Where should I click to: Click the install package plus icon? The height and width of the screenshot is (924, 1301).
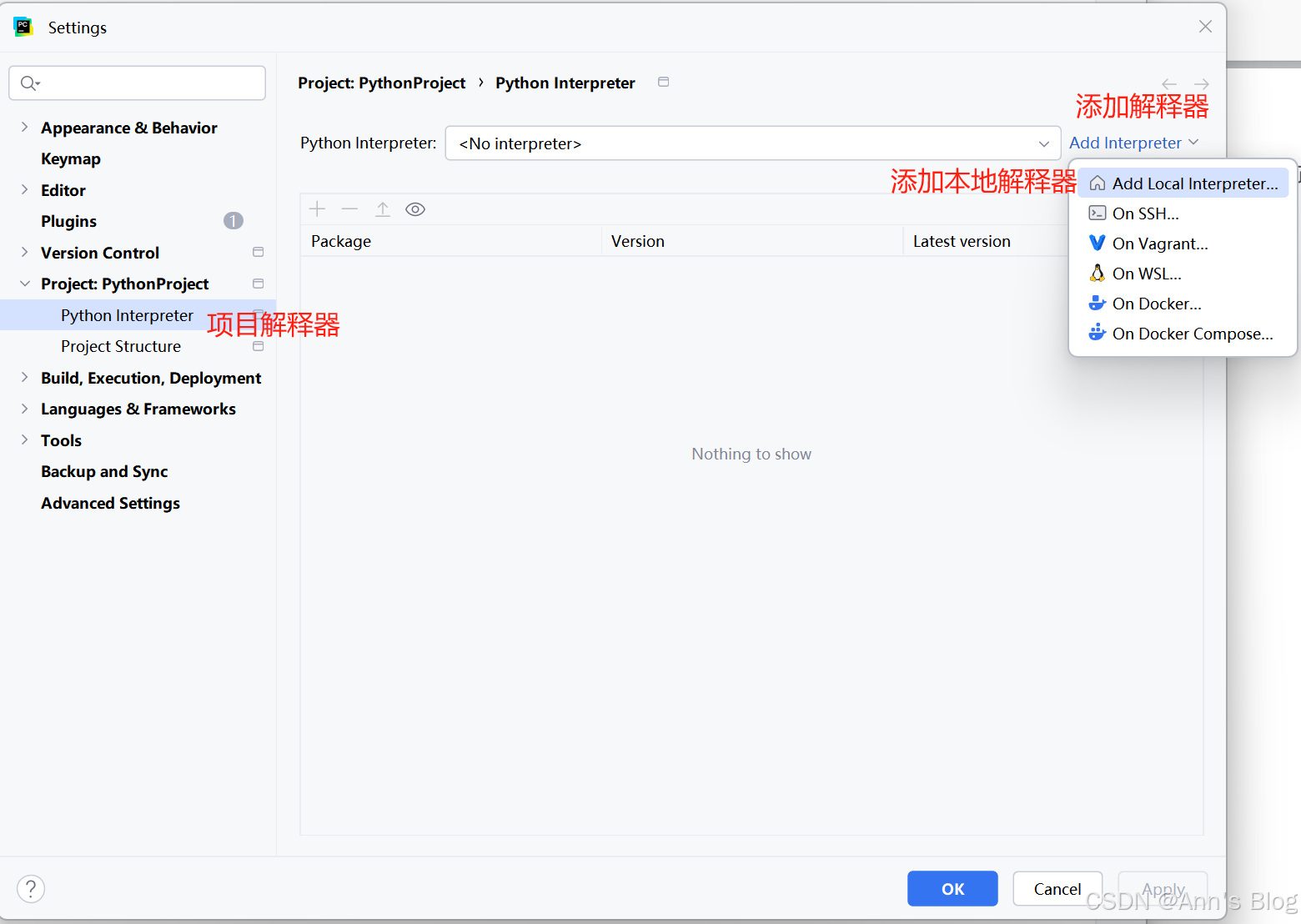coord(317,208)
